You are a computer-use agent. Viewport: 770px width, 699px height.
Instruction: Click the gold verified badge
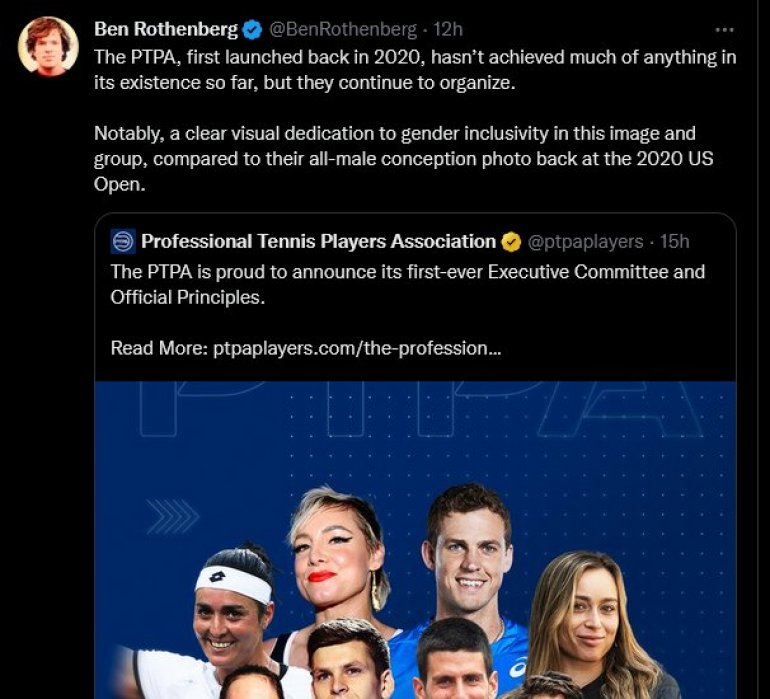point(511,242)
